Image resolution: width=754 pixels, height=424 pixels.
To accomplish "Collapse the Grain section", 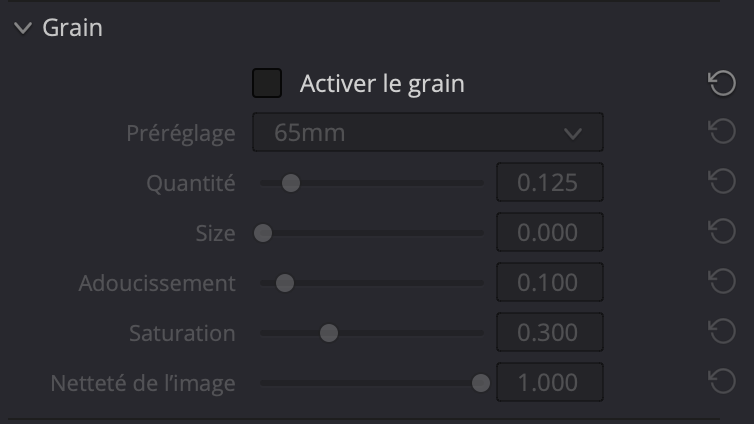I will (x=24, y=28).
